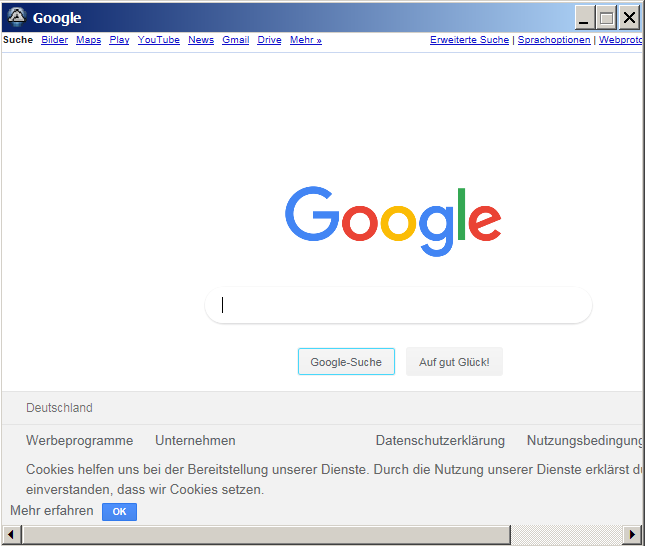Click the Google logo image
Image resolution: width=645 pixels, height=546 pixels.
[x=393, y=221]
